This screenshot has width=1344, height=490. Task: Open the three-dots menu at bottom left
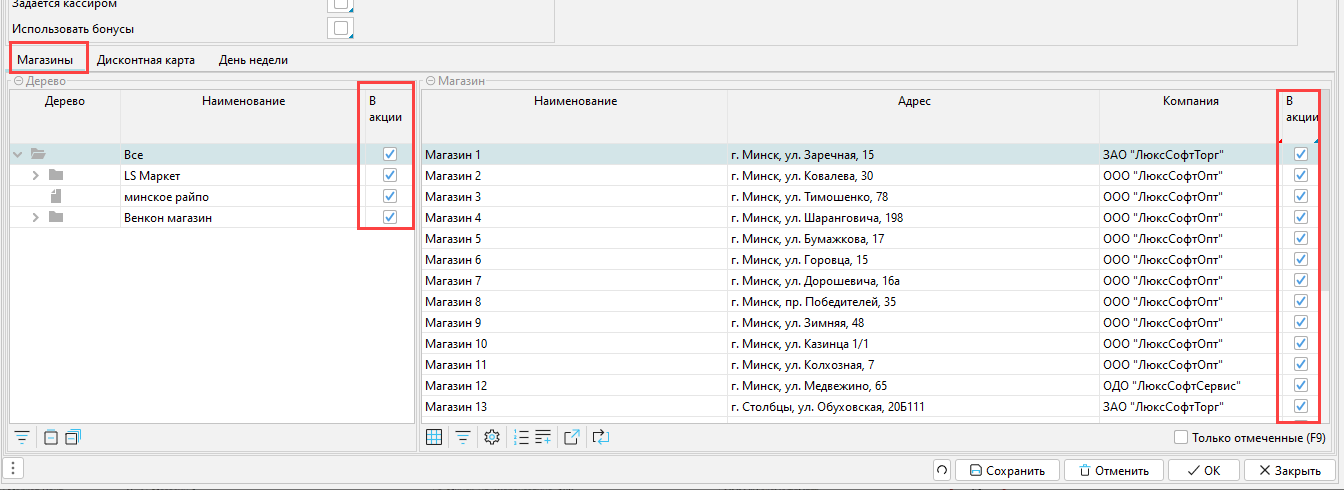10,469
